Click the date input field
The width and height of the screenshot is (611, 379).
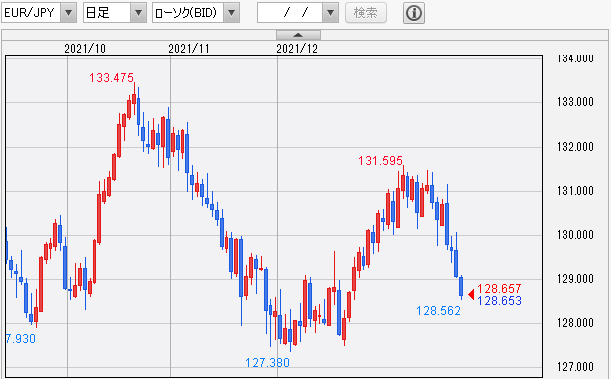coord(290,13)
